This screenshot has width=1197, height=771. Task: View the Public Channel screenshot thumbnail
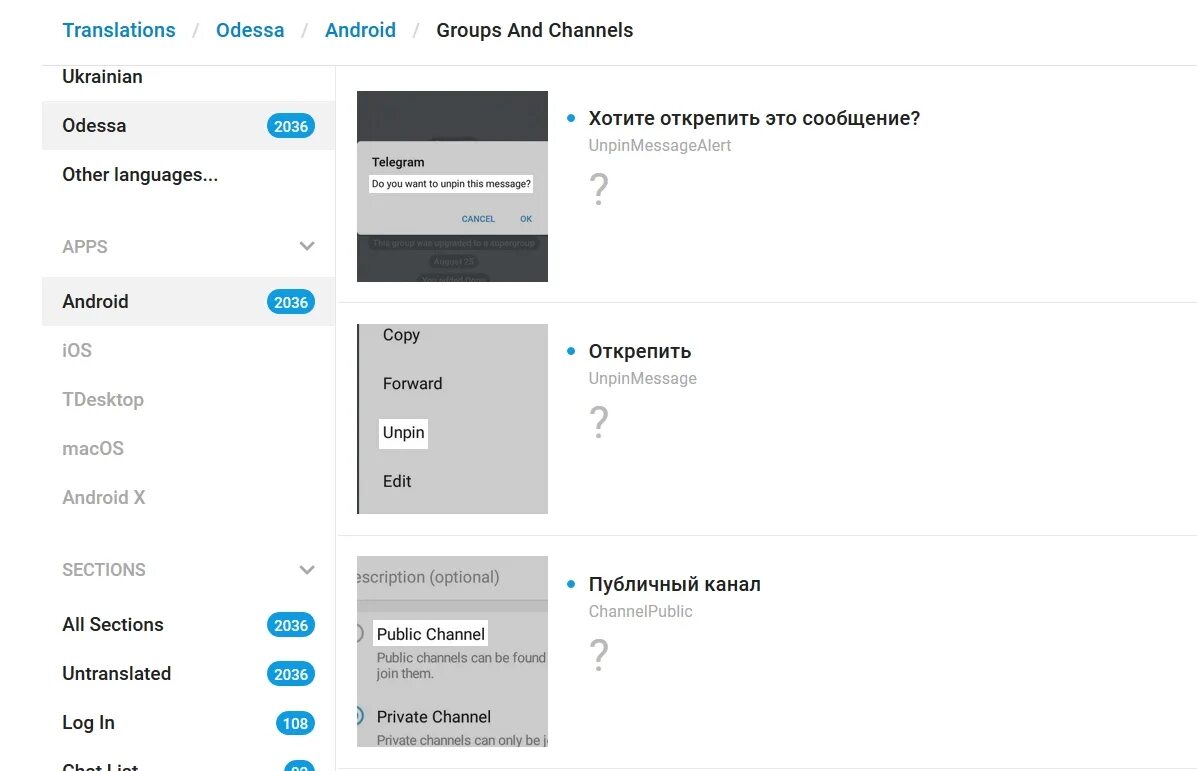[x=452, y=651]
